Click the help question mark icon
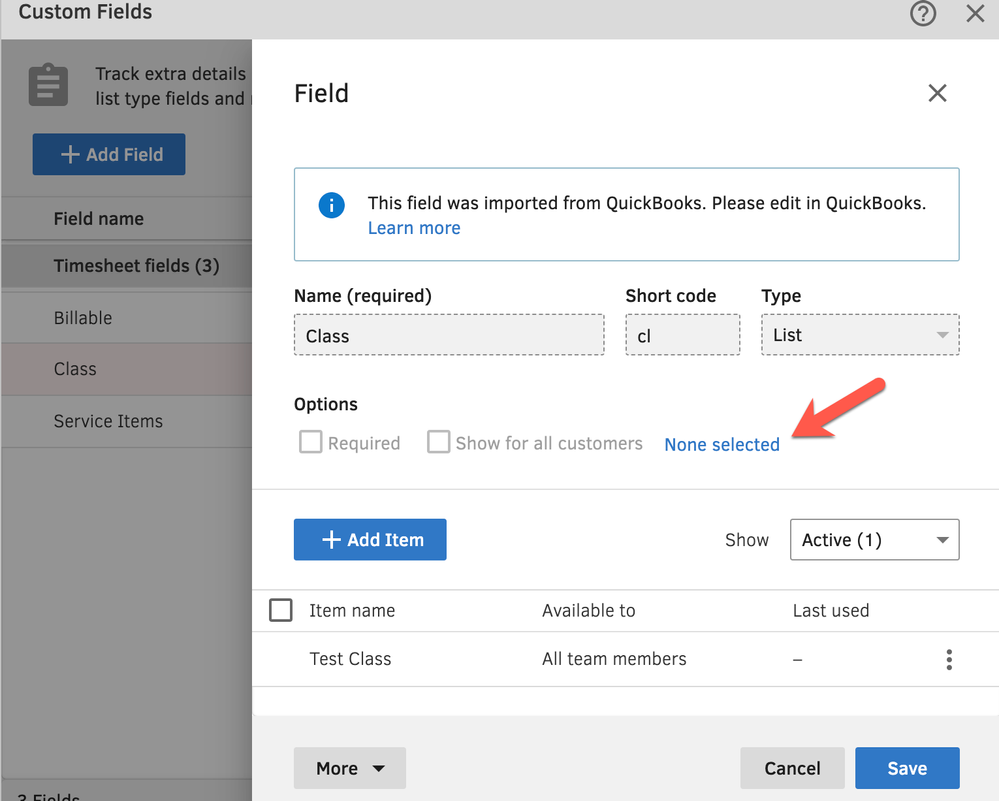This screenshot has height=801, width=999. tap(923, 14)
